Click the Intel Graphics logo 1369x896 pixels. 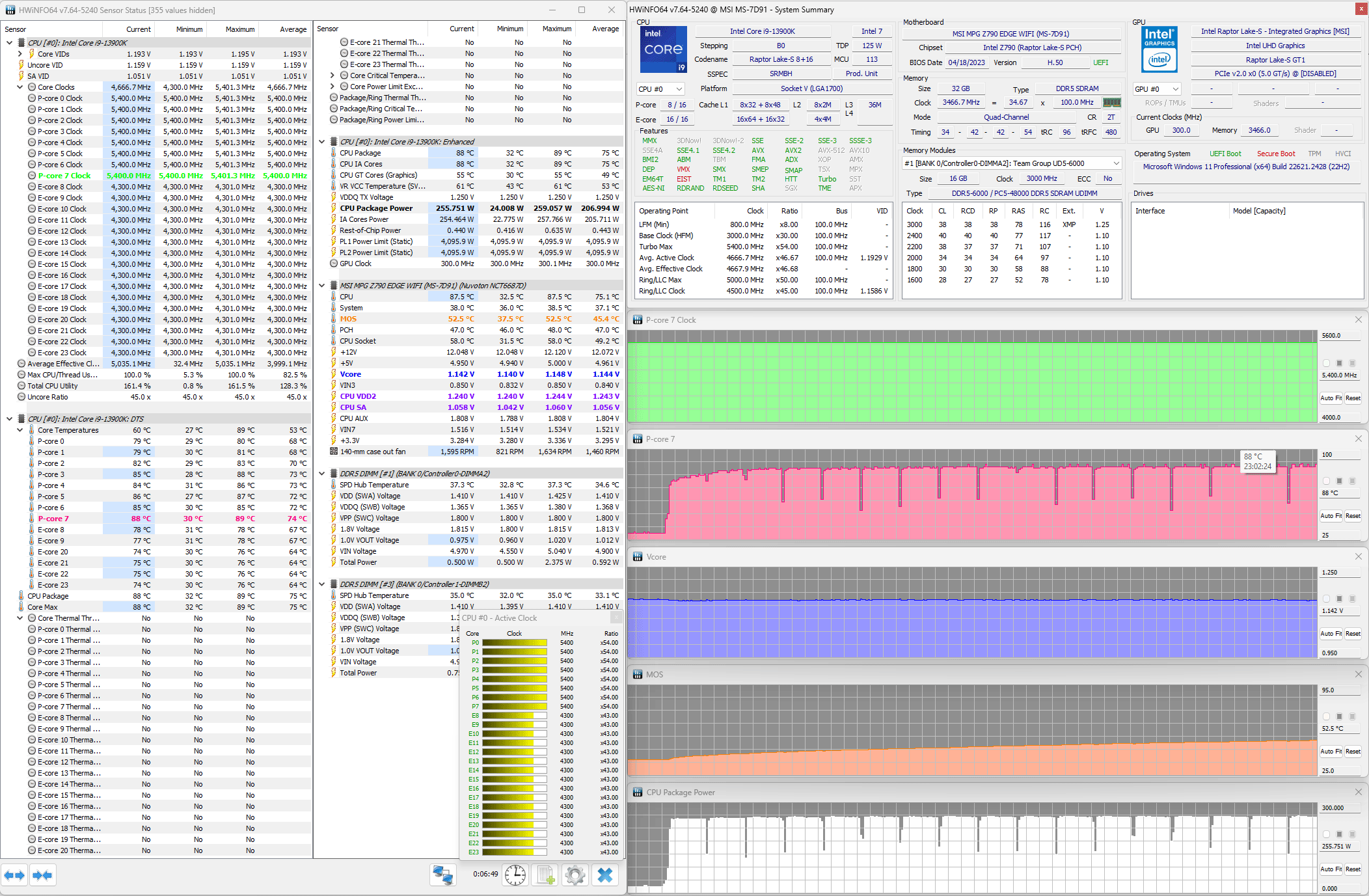click(1159, 49)
